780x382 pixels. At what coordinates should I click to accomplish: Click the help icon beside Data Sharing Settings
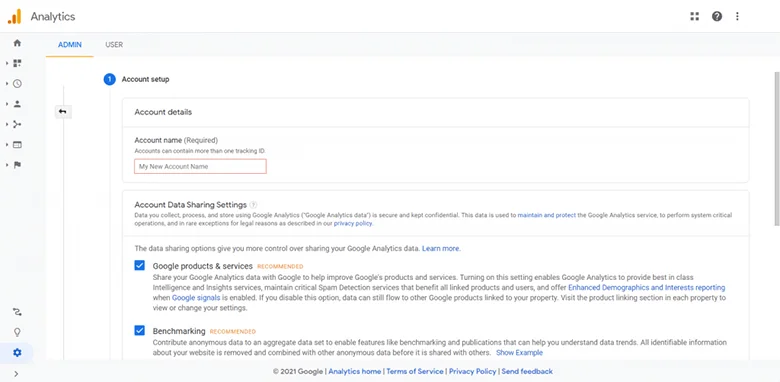coord(254,204)
